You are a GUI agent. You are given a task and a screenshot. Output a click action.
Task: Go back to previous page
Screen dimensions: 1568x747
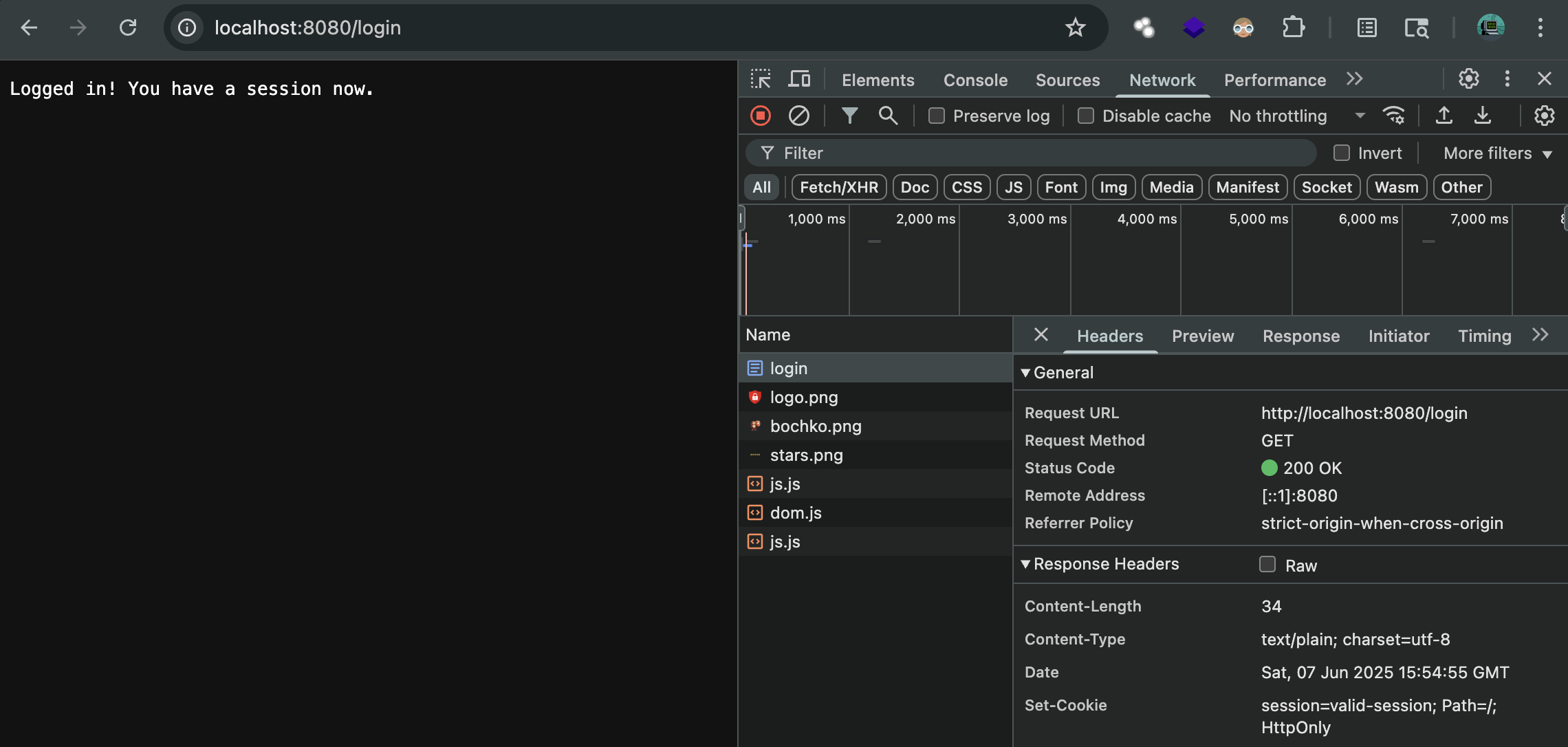(x=29, y=28)
